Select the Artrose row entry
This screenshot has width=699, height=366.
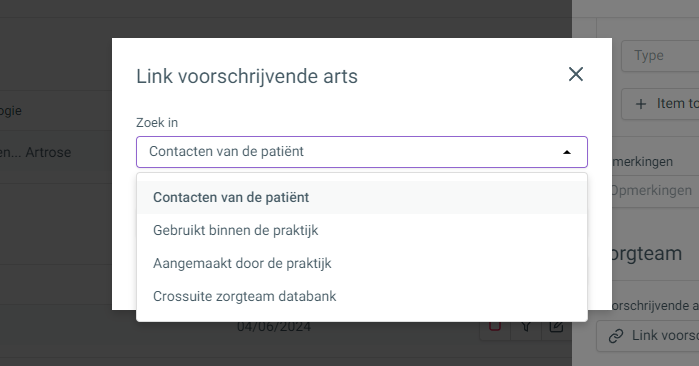tap(36, 152)
